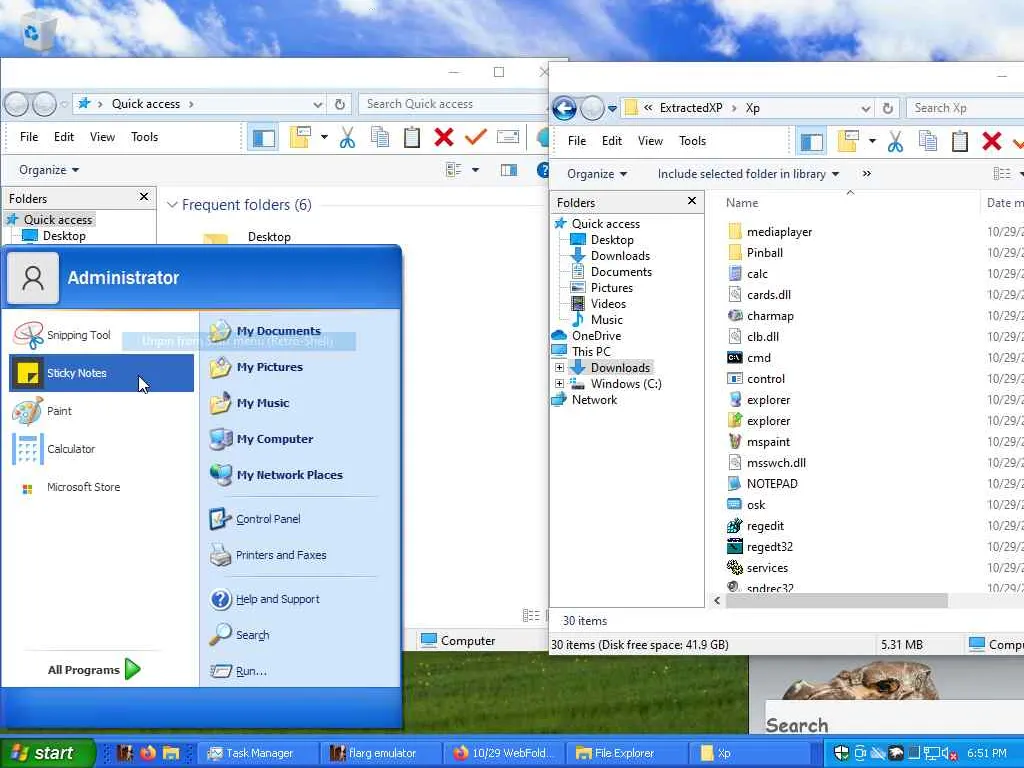Image resolution: width=1024 pixels, height=768 pixels.
Task: Switch to Task Manager on the taskbar
Action: pos(257,753)
